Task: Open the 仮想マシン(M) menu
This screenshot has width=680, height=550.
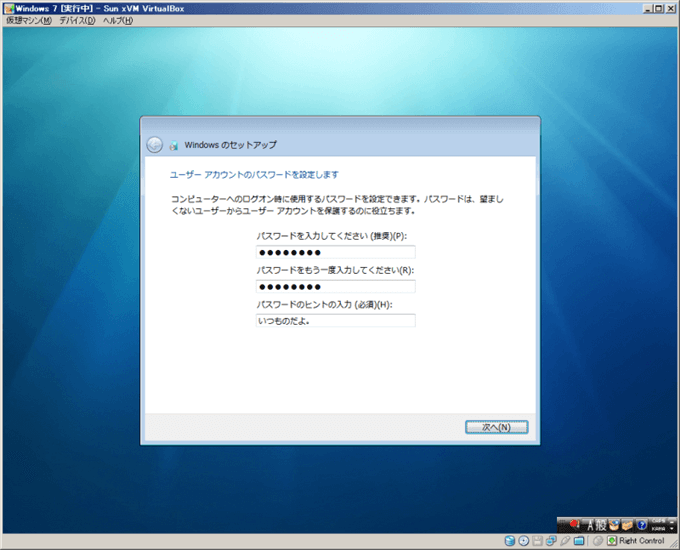Action: click(28, 21)
